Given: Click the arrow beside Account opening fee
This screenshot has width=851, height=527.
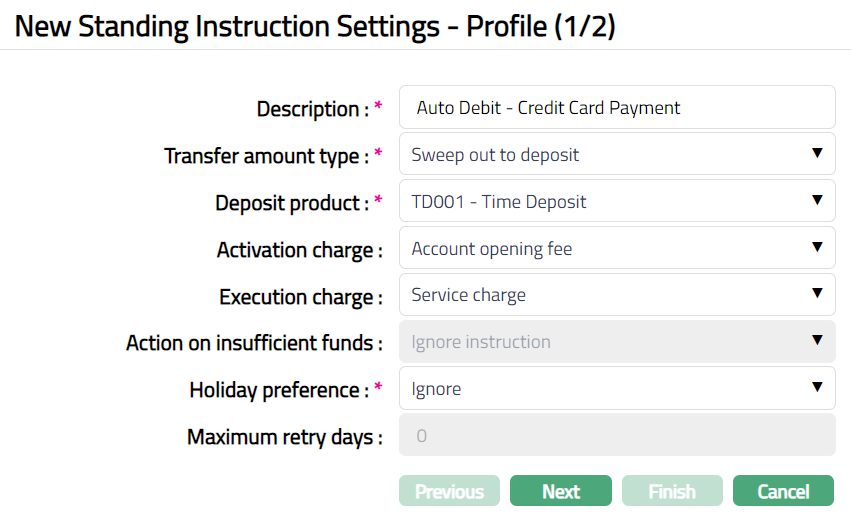Looking at the screenshot, I should [817, 248].
